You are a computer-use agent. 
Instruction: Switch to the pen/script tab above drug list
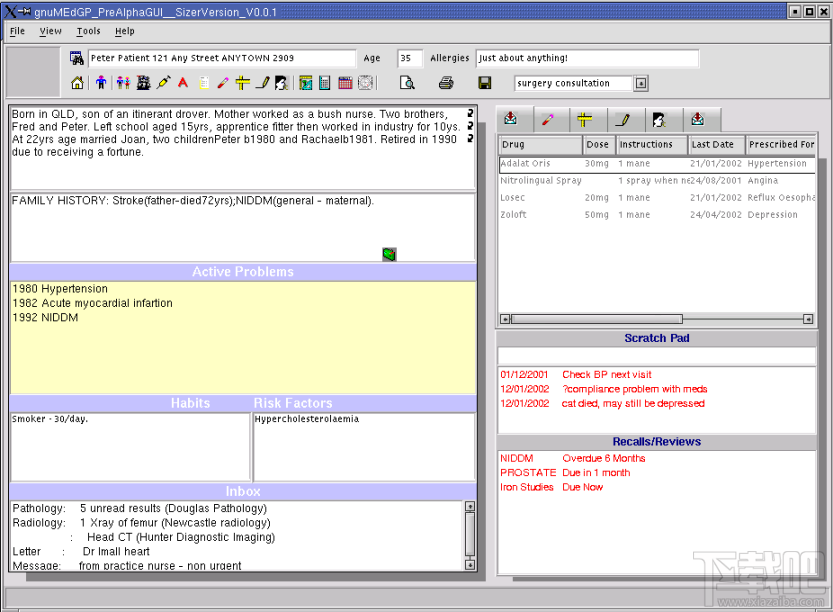(x=620, y=119)
